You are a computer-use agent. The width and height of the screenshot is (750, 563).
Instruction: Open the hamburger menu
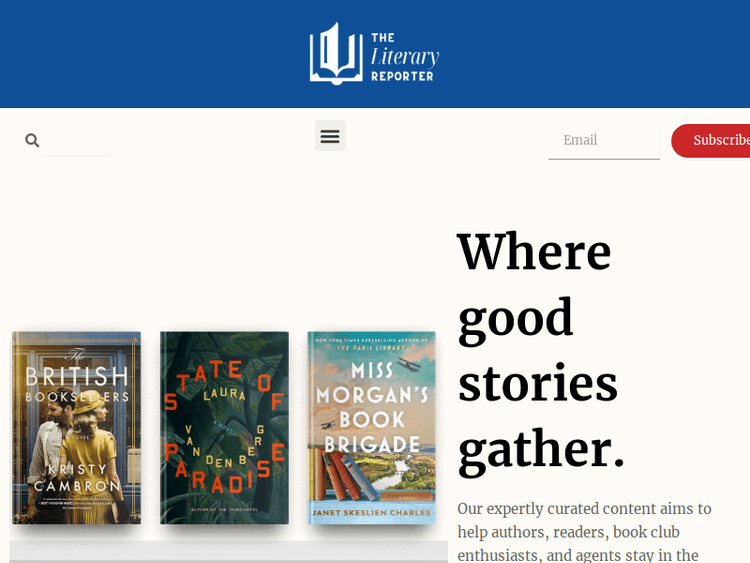330,136
